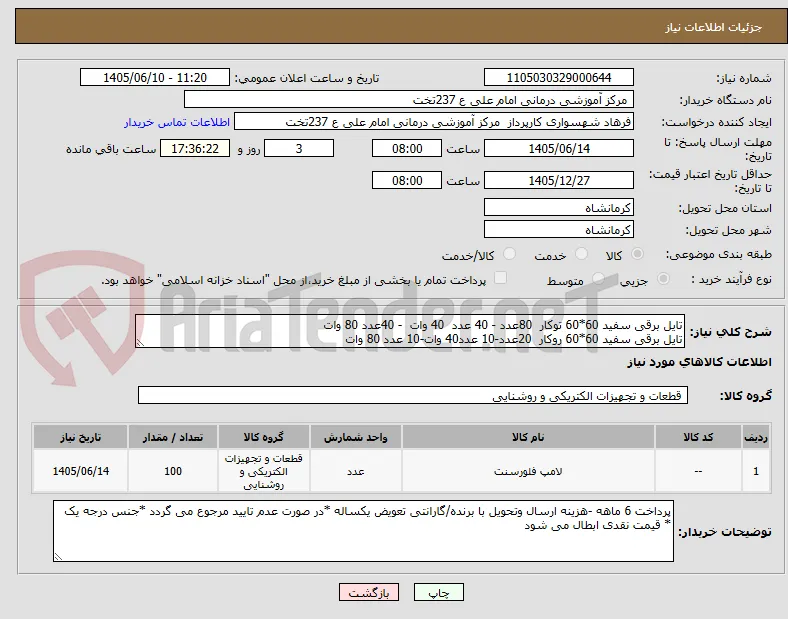Click the response deadline time 08:00 field
788x619 pixels.
coord(407,148)
